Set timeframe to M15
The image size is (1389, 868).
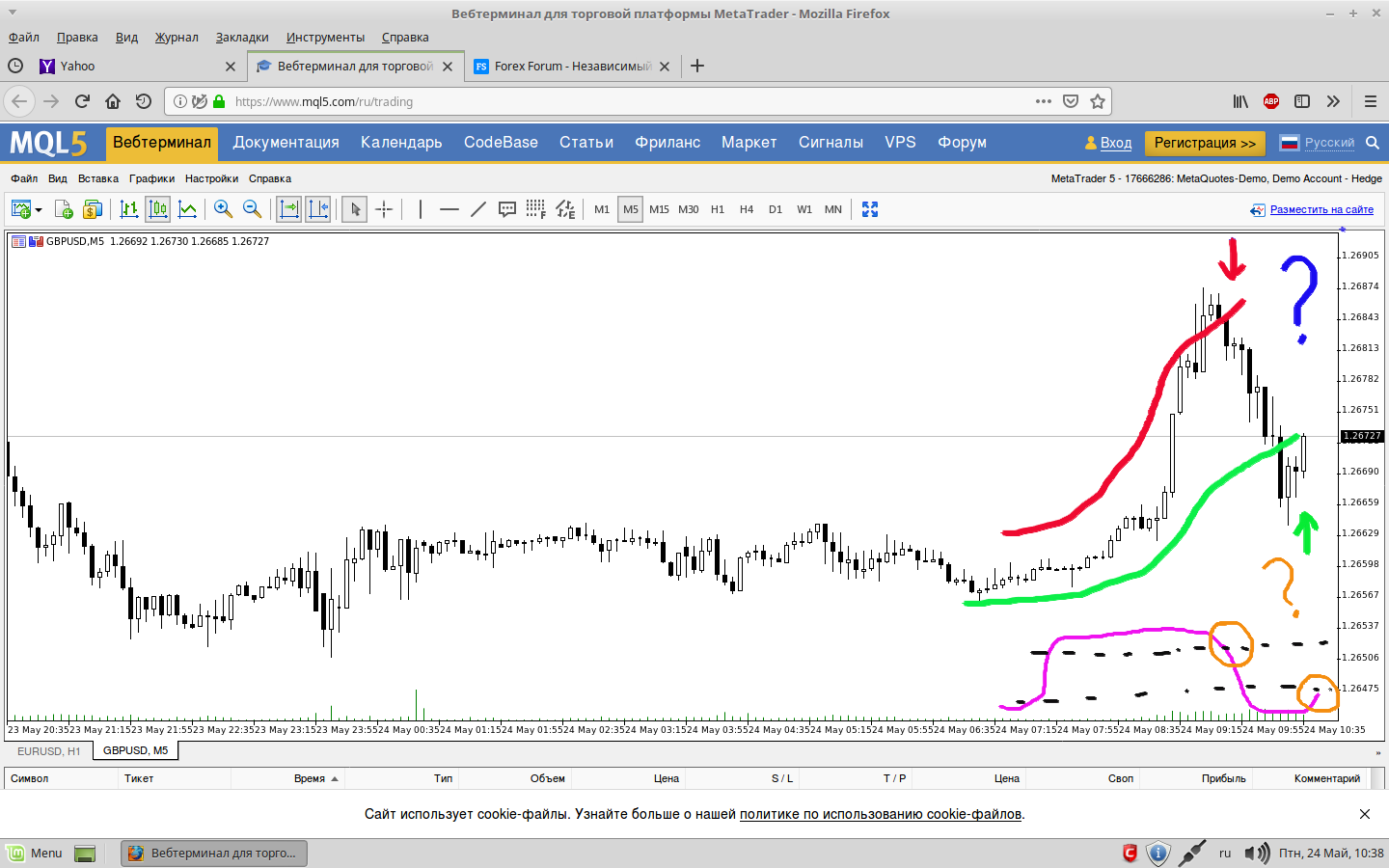click(x=660, y=209)
